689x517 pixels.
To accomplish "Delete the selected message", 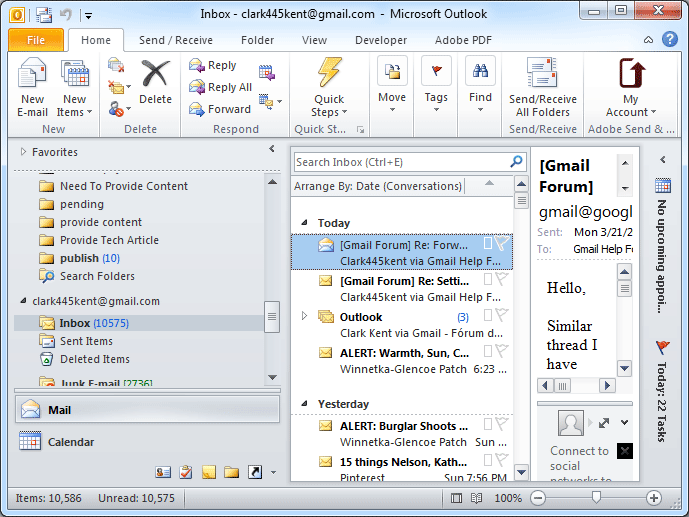I will [x=155, y=83].
